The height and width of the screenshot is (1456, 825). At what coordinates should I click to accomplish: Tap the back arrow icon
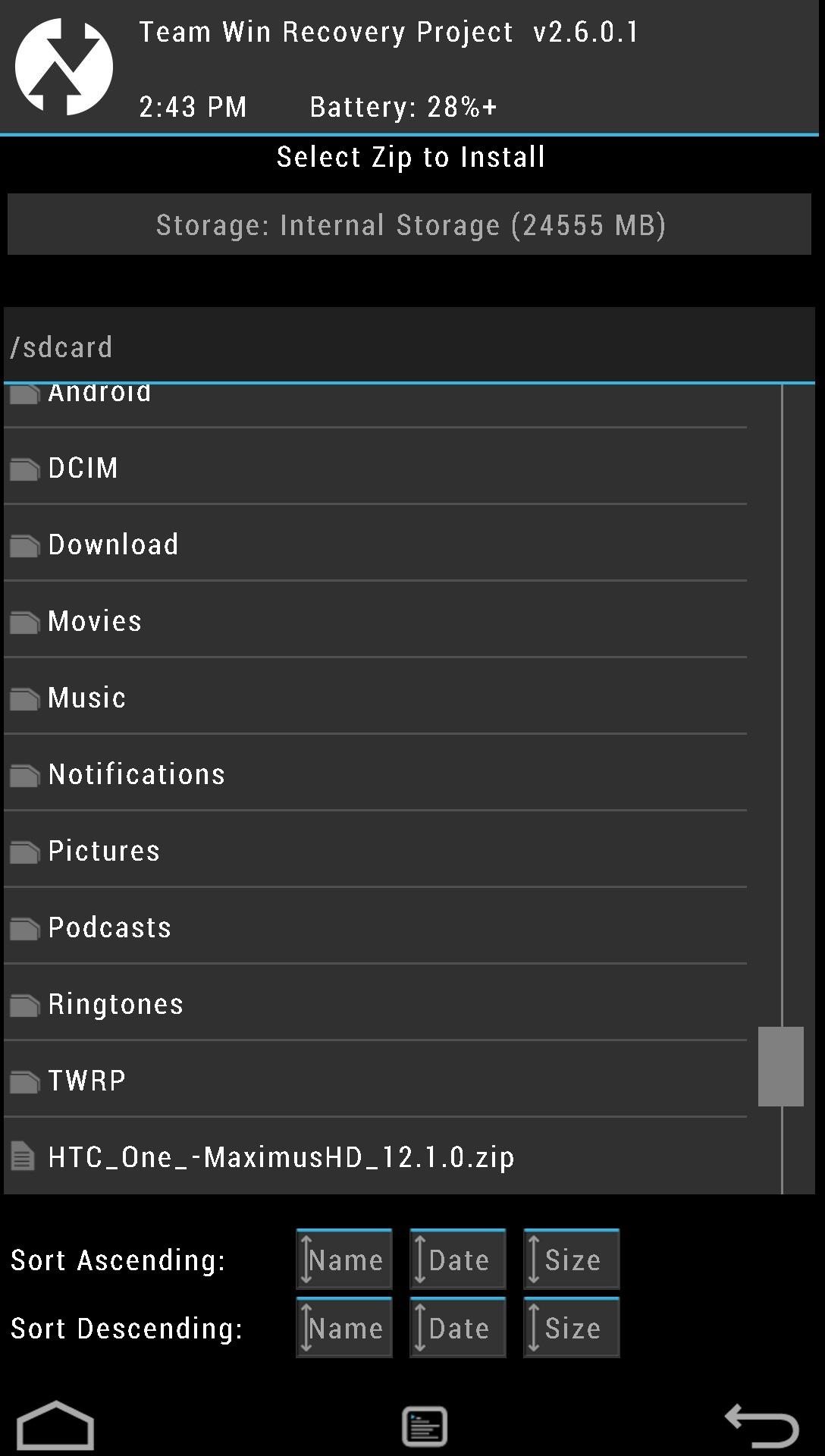coord(761,1425)
